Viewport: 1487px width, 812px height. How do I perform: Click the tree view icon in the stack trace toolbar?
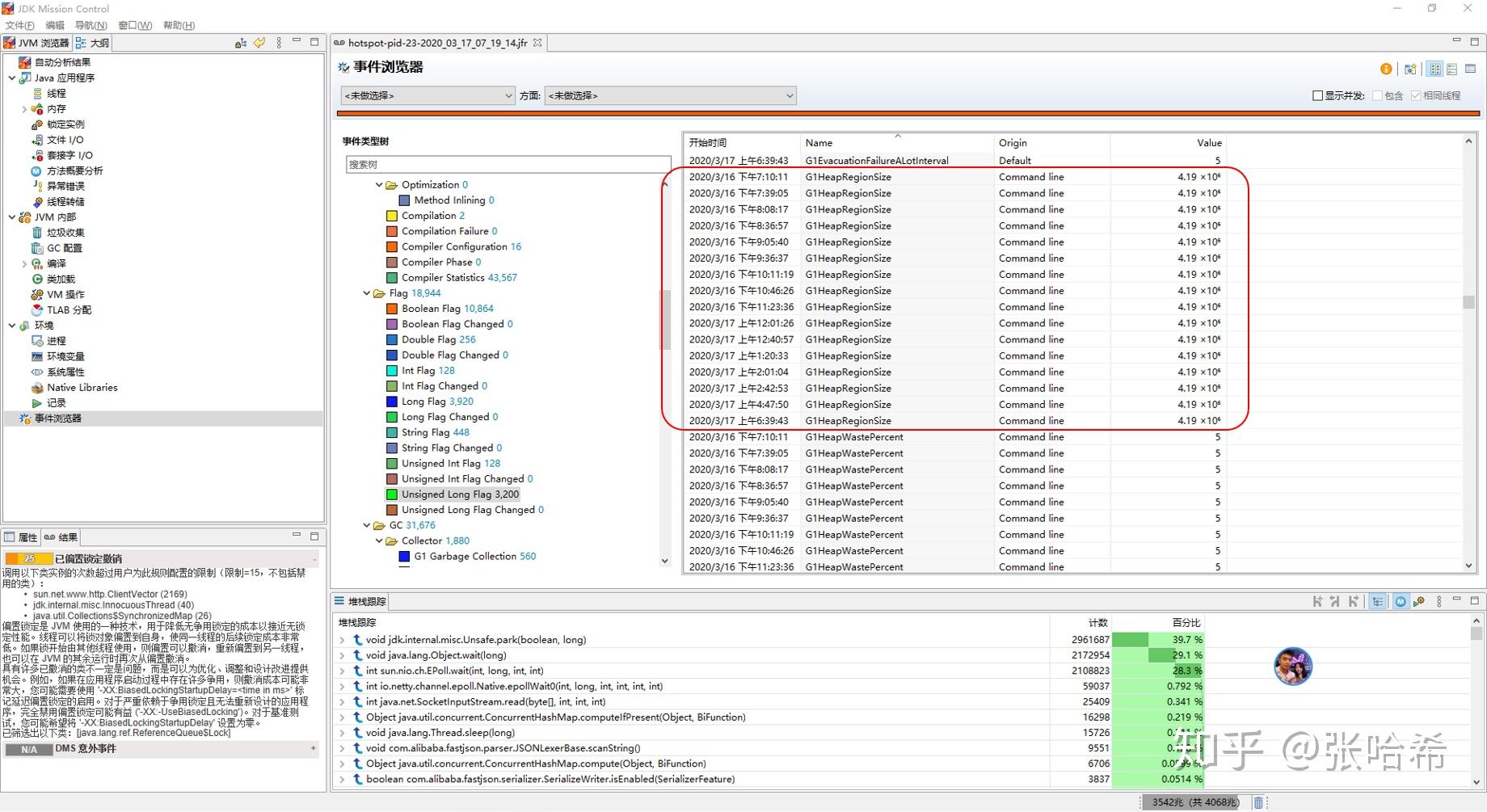(1378, 601)
